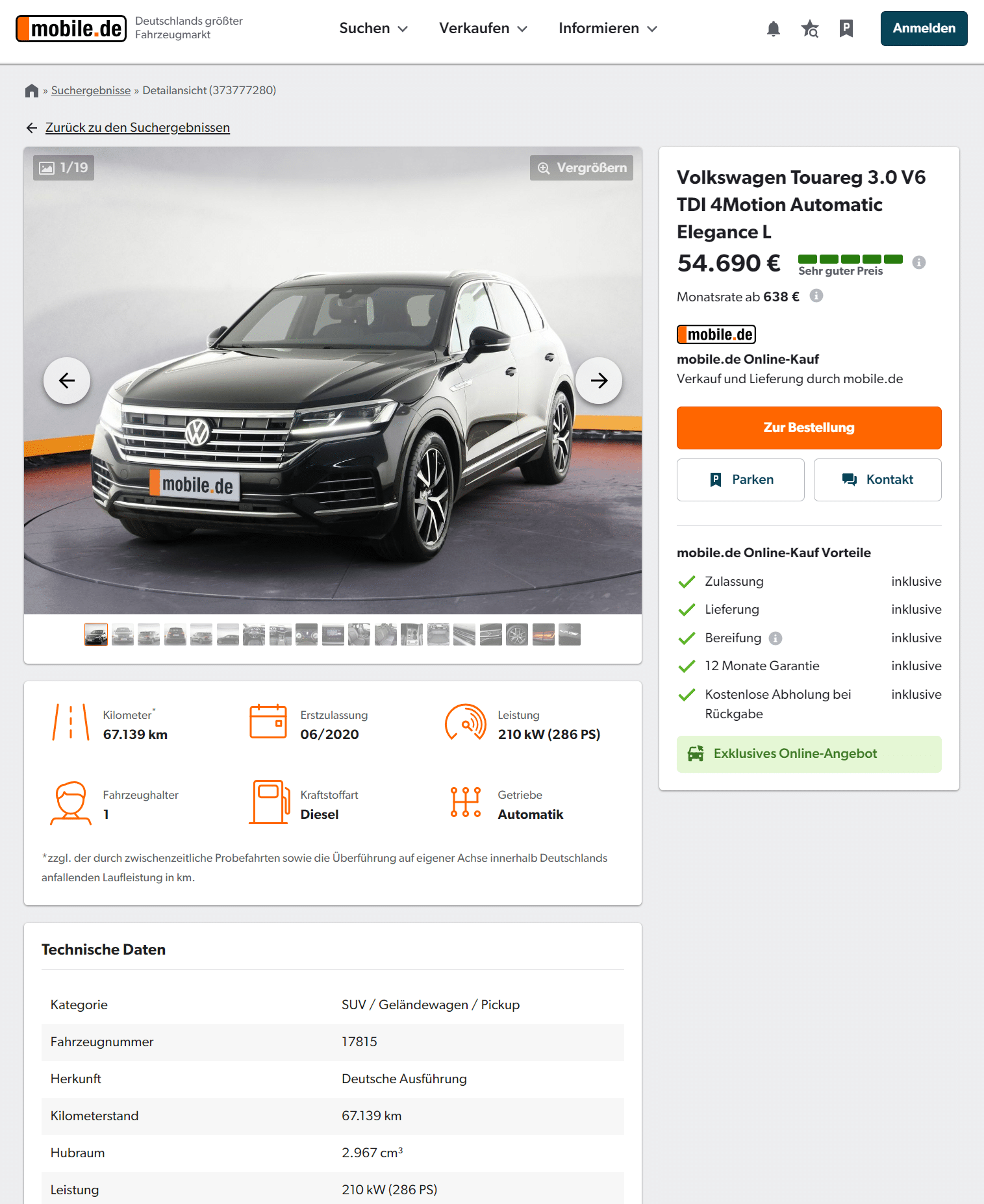Open the Bereifung info icon
Viewport: 984px width, 1204px height.
(x=776, y=638)
